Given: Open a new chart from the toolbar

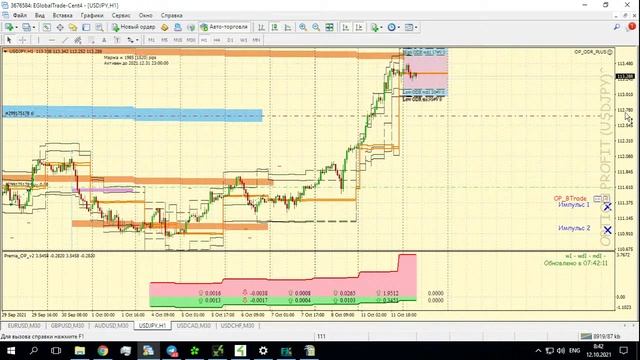Looking at the screenshot, I should click(9, 27).
